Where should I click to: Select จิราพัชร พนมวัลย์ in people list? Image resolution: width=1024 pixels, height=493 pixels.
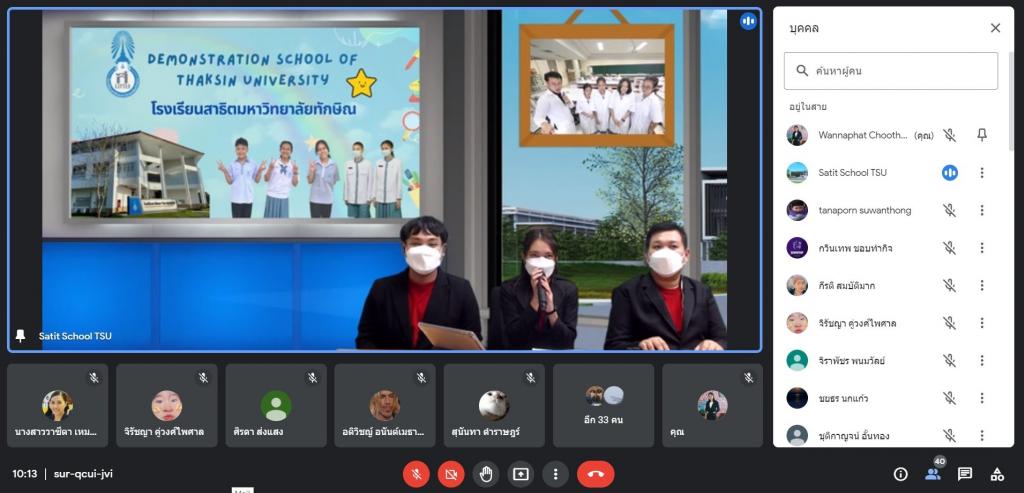pyautogui.click(x=852, y=360)
